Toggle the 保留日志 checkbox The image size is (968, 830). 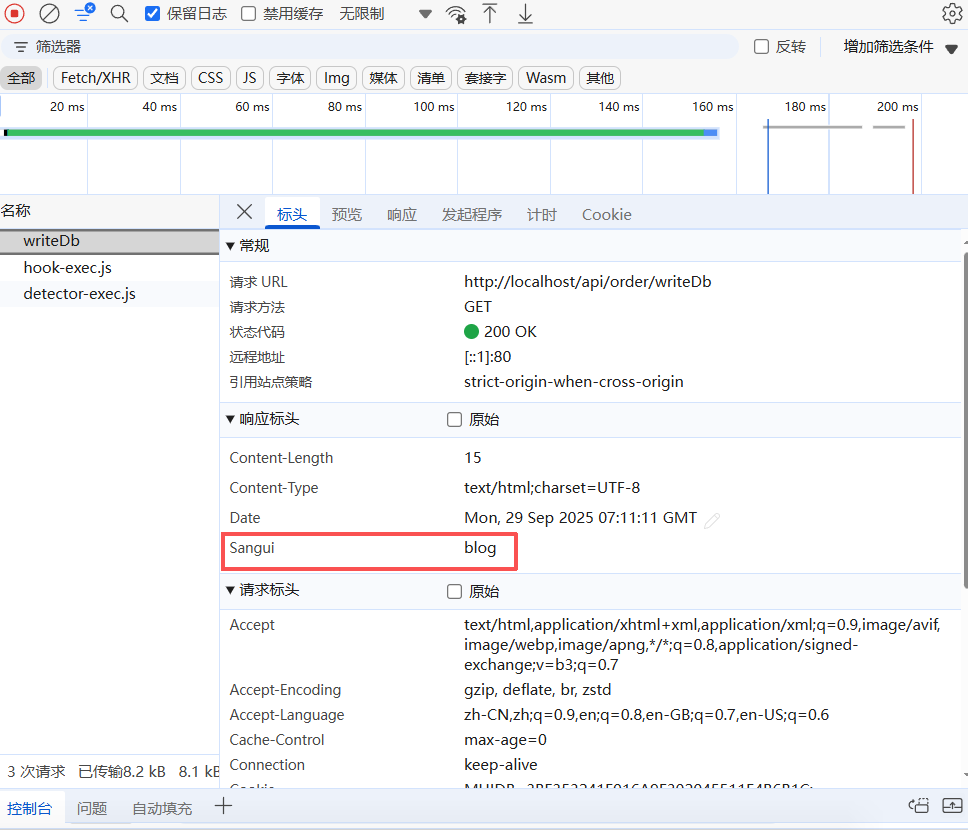point(152,14)
